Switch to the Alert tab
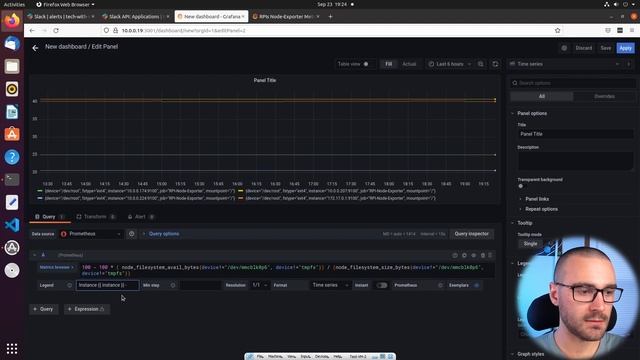 pos(140,217)
